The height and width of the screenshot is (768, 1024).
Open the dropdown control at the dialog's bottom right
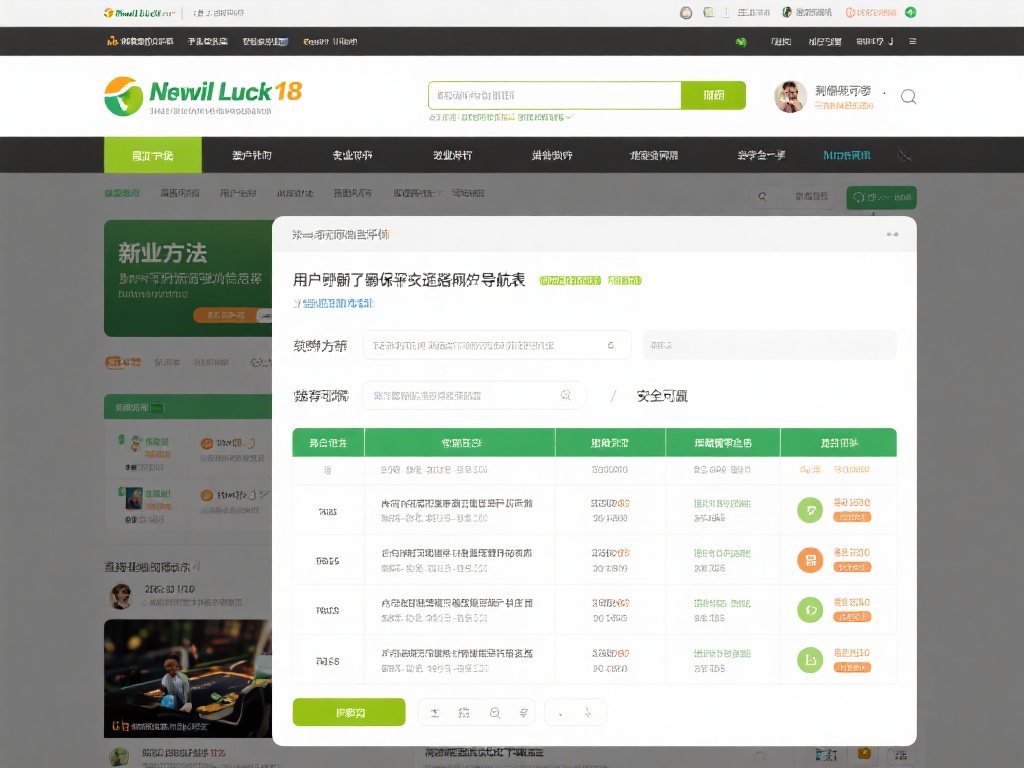tap(575, 712)
